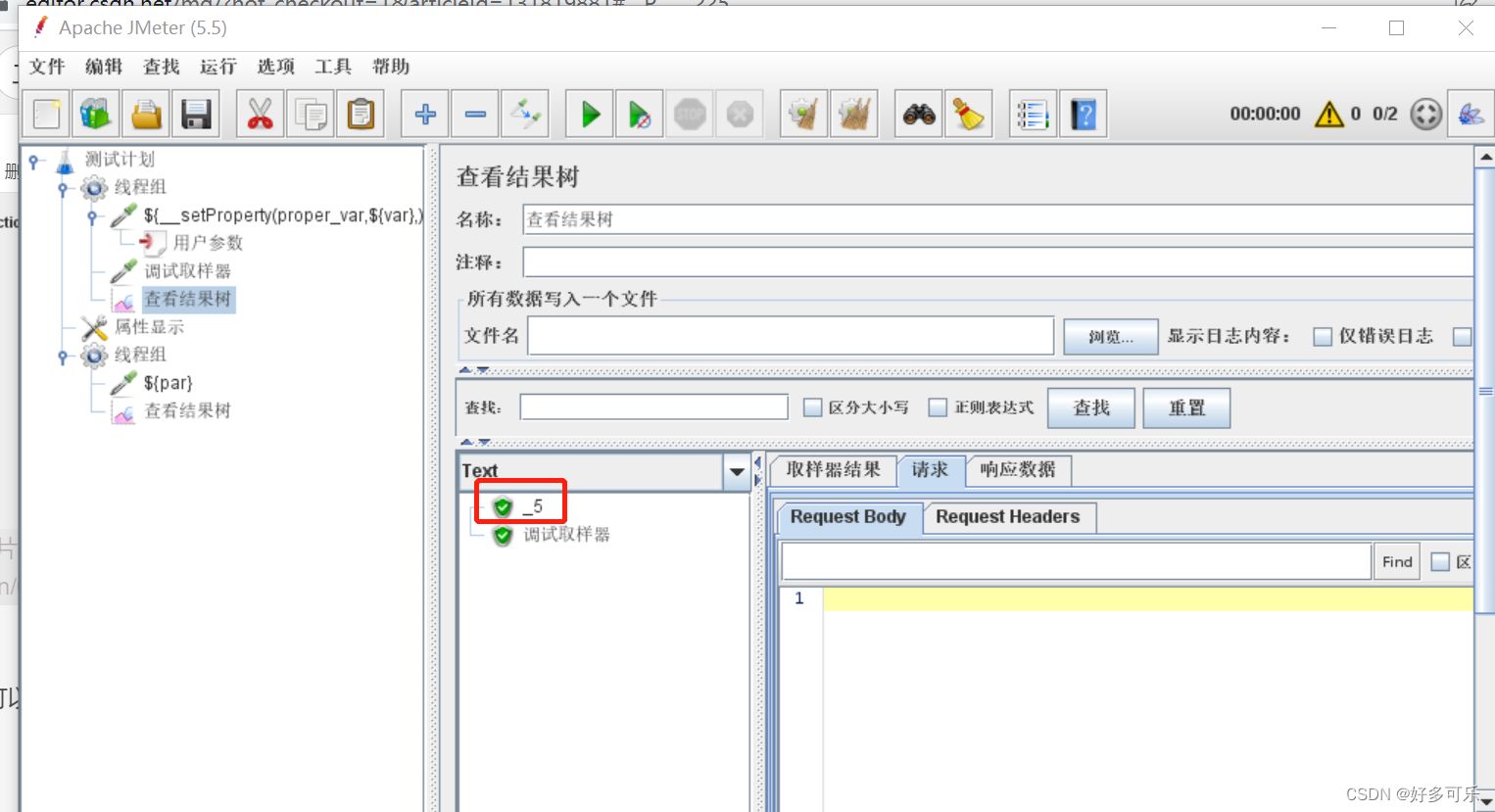Click the Paste clipboard icon
This screenshot has width=1495, height=812.
click(x=361, y=115)
